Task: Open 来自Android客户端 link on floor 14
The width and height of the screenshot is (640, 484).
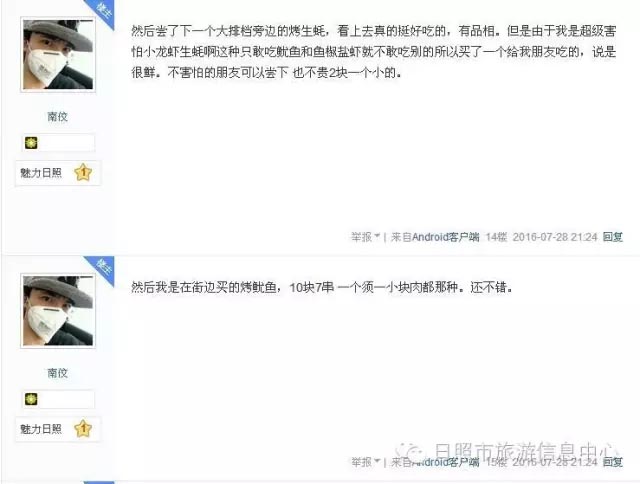Action: 435,237
